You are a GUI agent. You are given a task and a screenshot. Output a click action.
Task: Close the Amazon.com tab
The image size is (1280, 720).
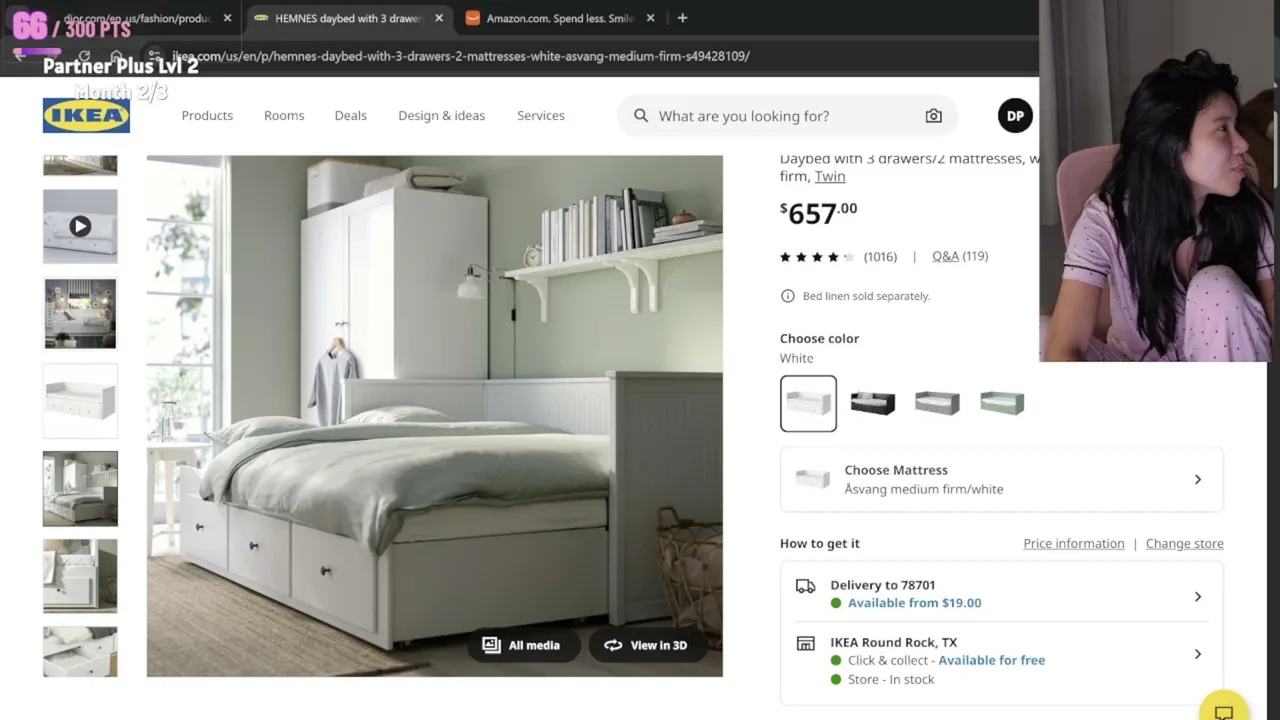650,18
